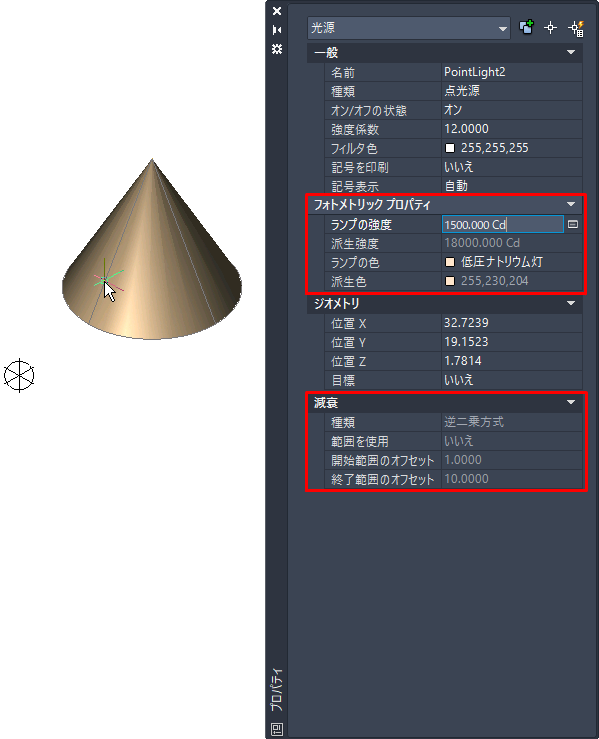Select ランプの色 低圧ナトリウム灯 field
This screenshot has height=739, width=599.
(511, 262)
